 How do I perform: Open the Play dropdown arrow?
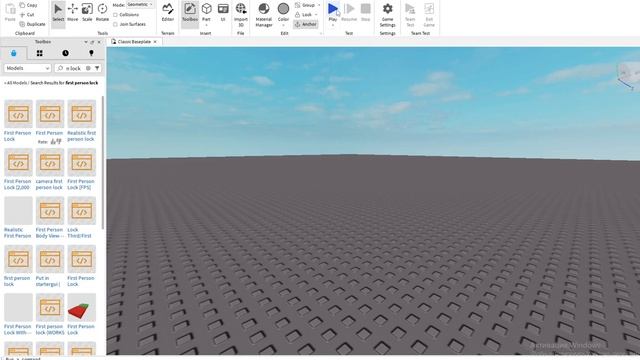coord(333,25)
